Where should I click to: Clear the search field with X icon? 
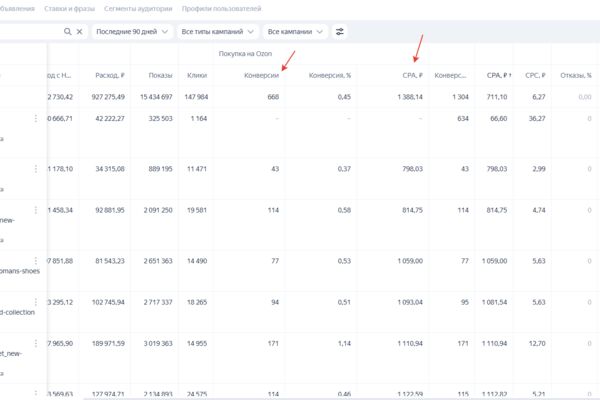(79, 31)
